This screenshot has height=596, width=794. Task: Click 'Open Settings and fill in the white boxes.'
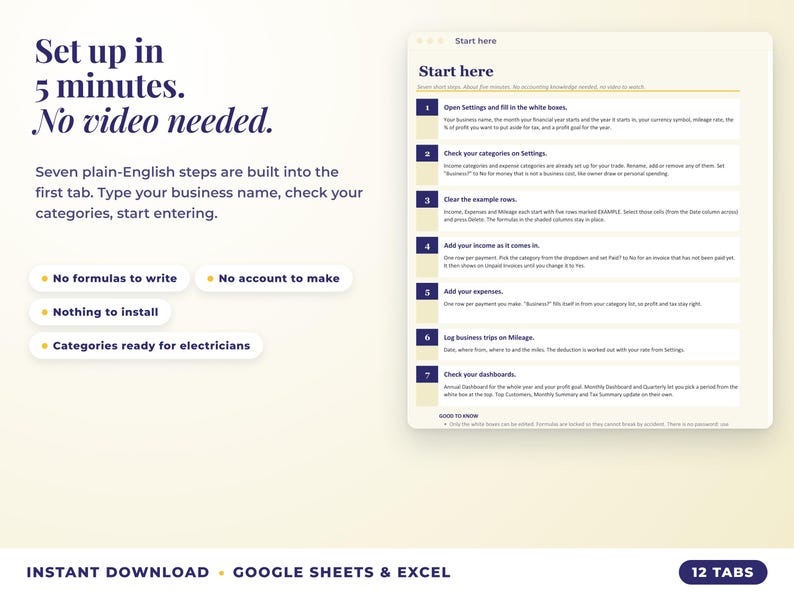point(505,107)
